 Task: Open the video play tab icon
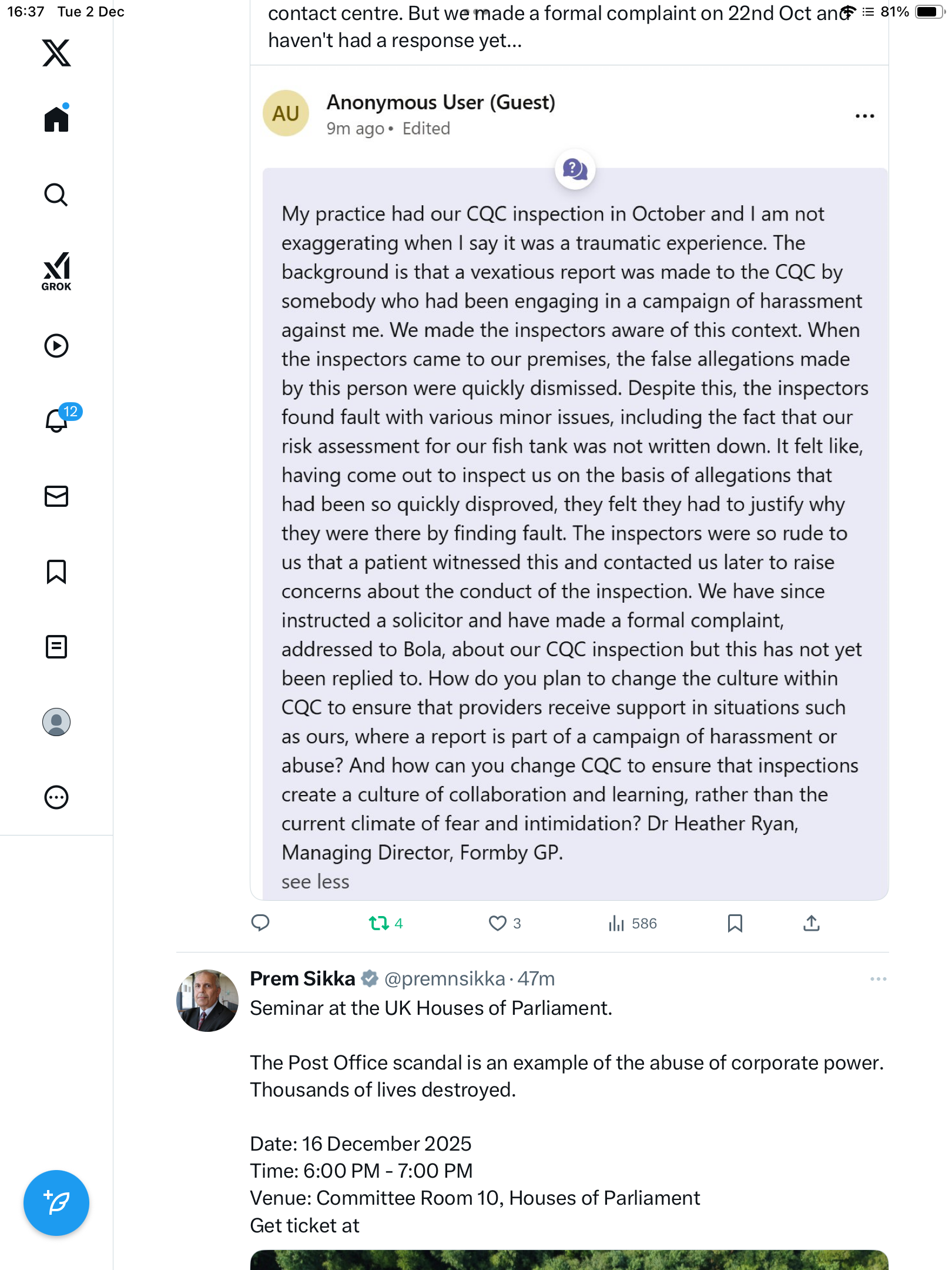point(56,346)
